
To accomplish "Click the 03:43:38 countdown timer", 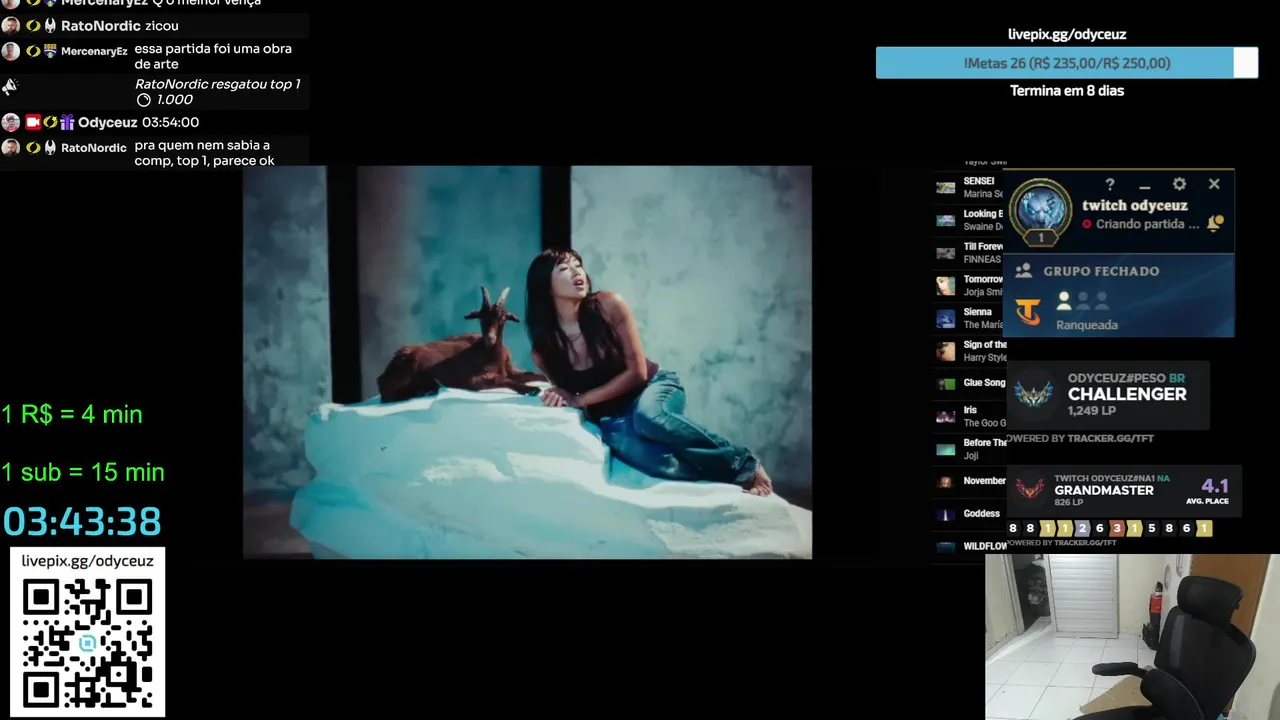I will pos(82,522).
